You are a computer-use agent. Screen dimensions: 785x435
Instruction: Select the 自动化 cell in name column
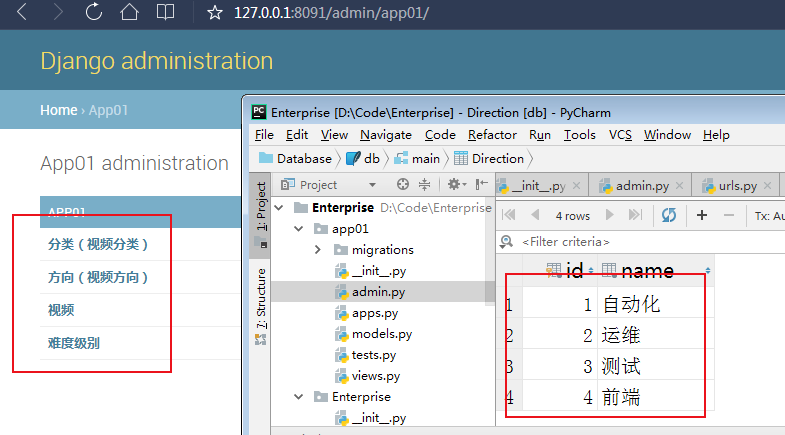click(x=655, y=304)
